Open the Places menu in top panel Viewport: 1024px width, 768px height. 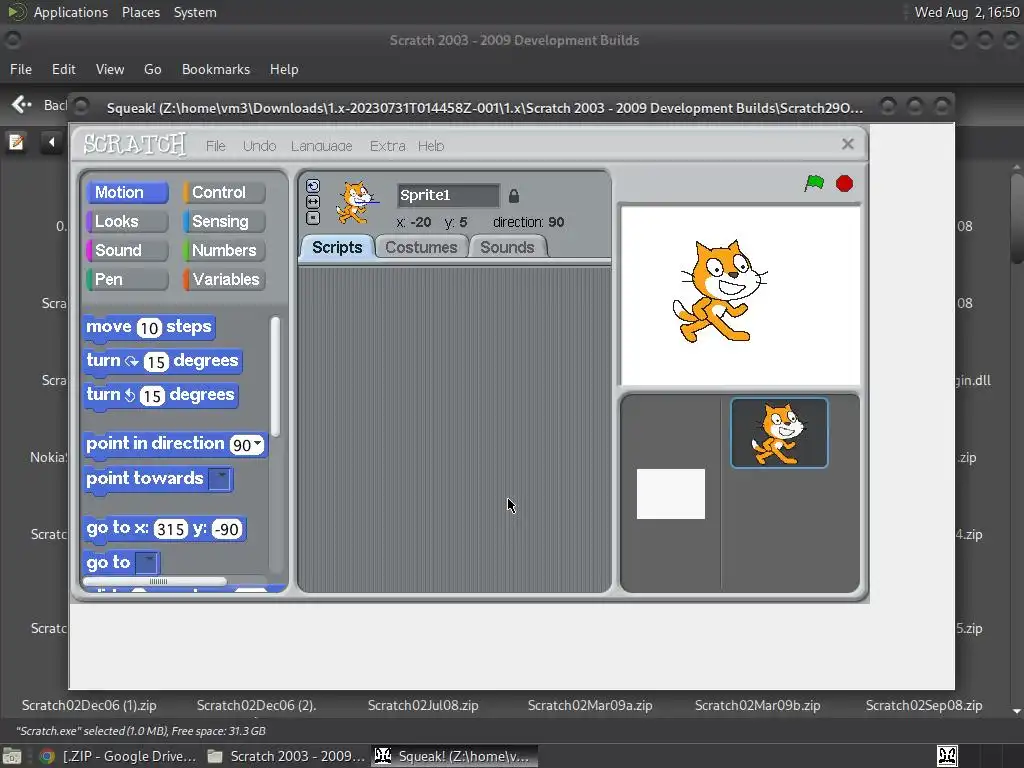point(140,12)
